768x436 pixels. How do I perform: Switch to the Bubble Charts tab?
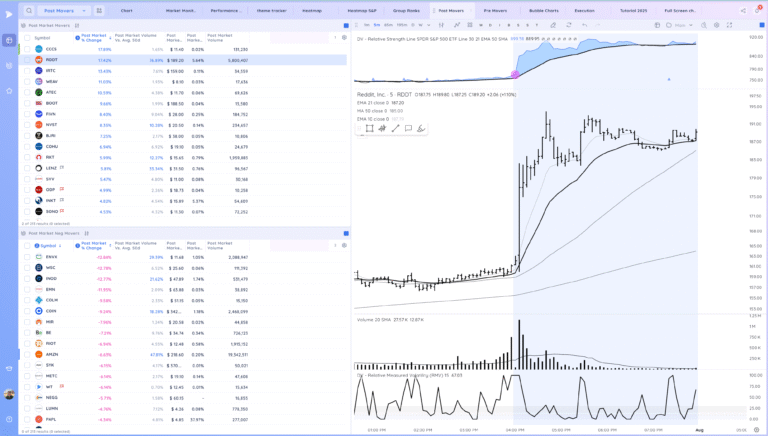pyautogui.click(x=544, y=10)
